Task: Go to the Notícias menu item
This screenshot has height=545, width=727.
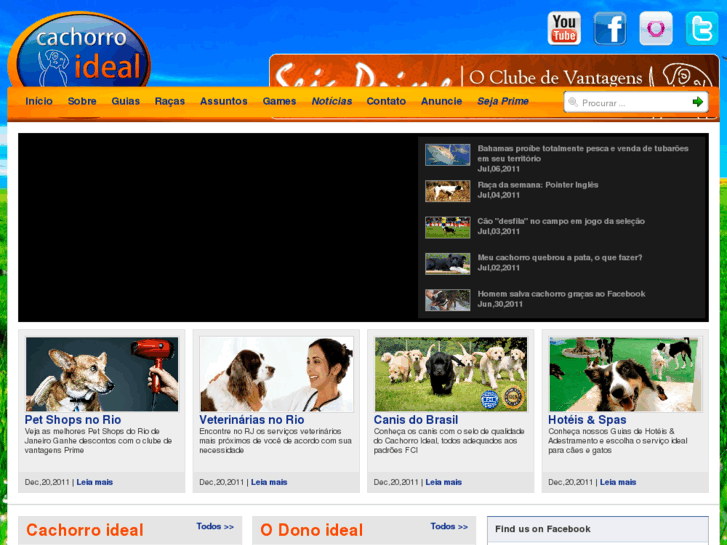Action: tap(332, 101)
